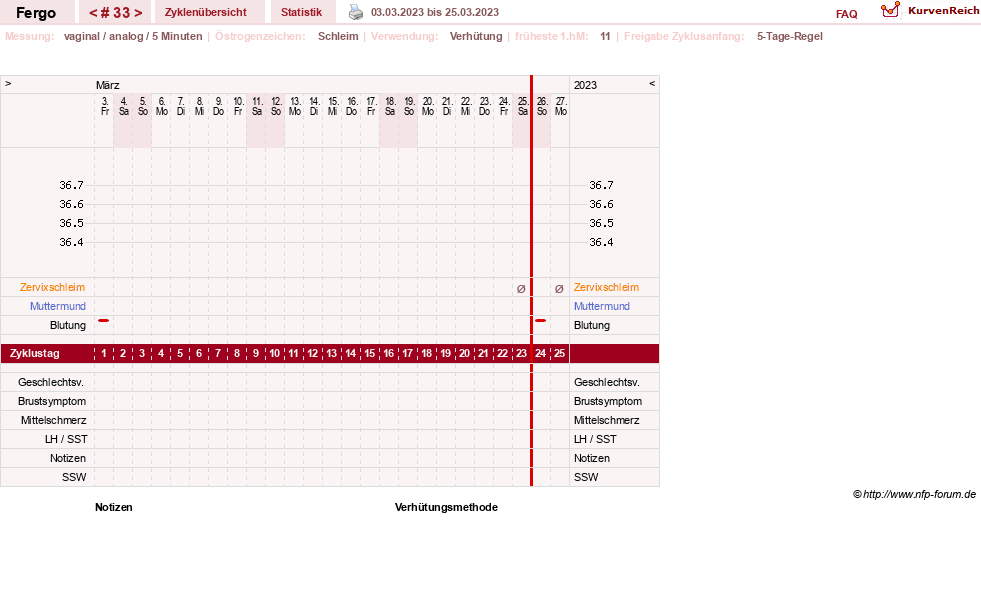Click the date header 26. So
Image resolution: width=981 pixels, height=606 pixels.
point(542,106)
